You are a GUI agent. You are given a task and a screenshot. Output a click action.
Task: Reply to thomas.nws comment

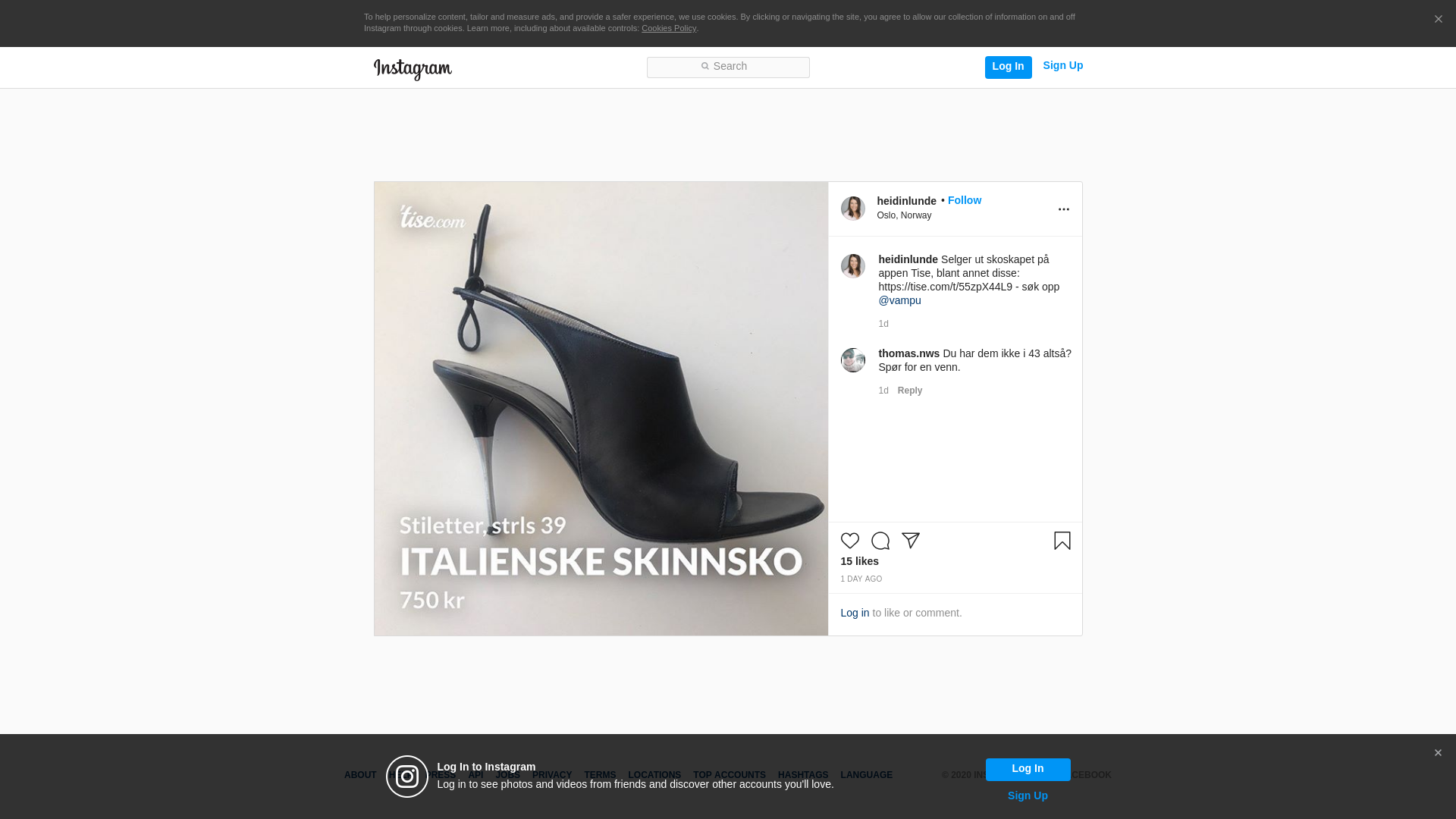coord(910,391)
